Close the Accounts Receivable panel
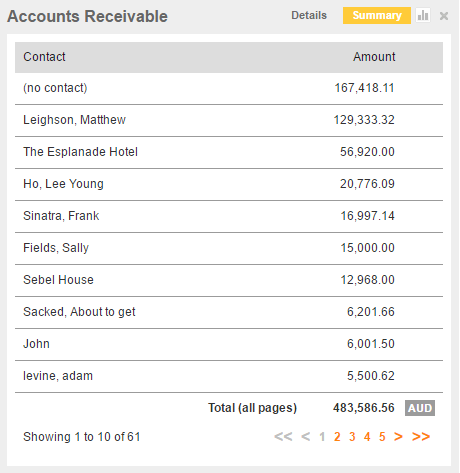 point(444,16)
